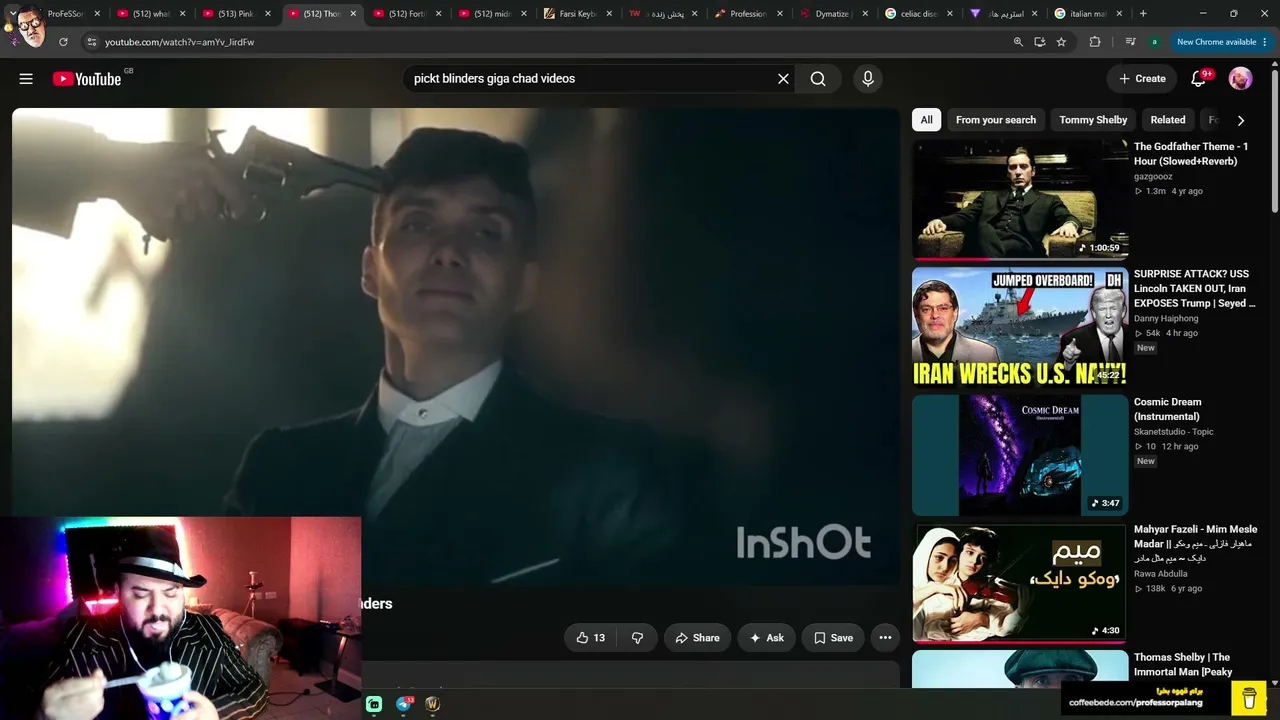Select the Related filter chip
This screenshot has height=720, width=1280.
1168,120
